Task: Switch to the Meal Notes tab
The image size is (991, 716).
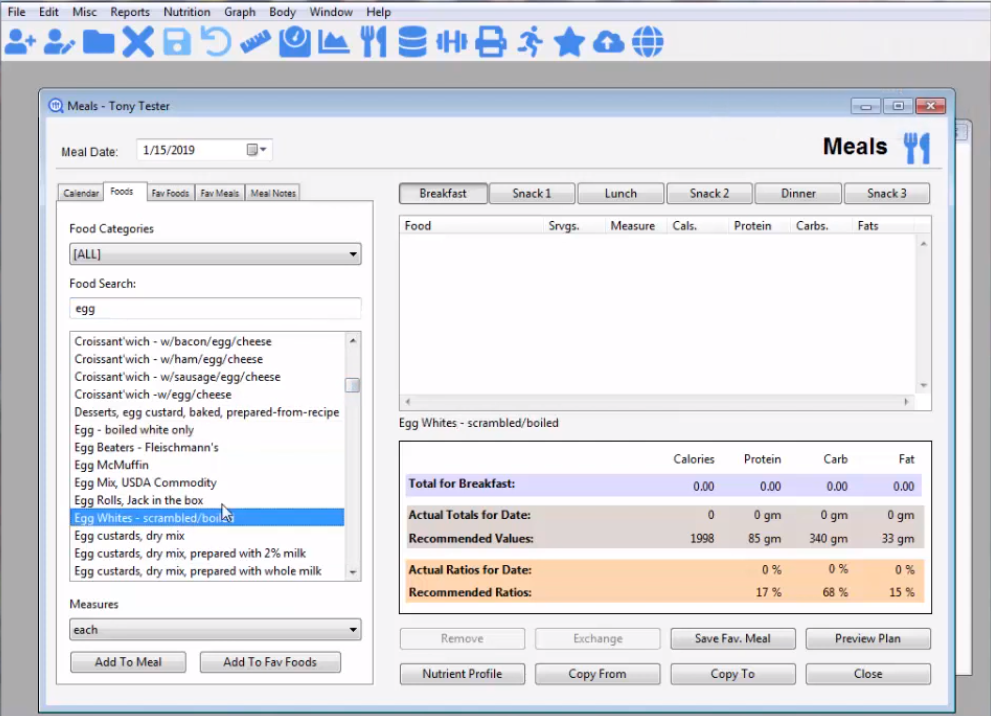Action: [x=273, y=193]
